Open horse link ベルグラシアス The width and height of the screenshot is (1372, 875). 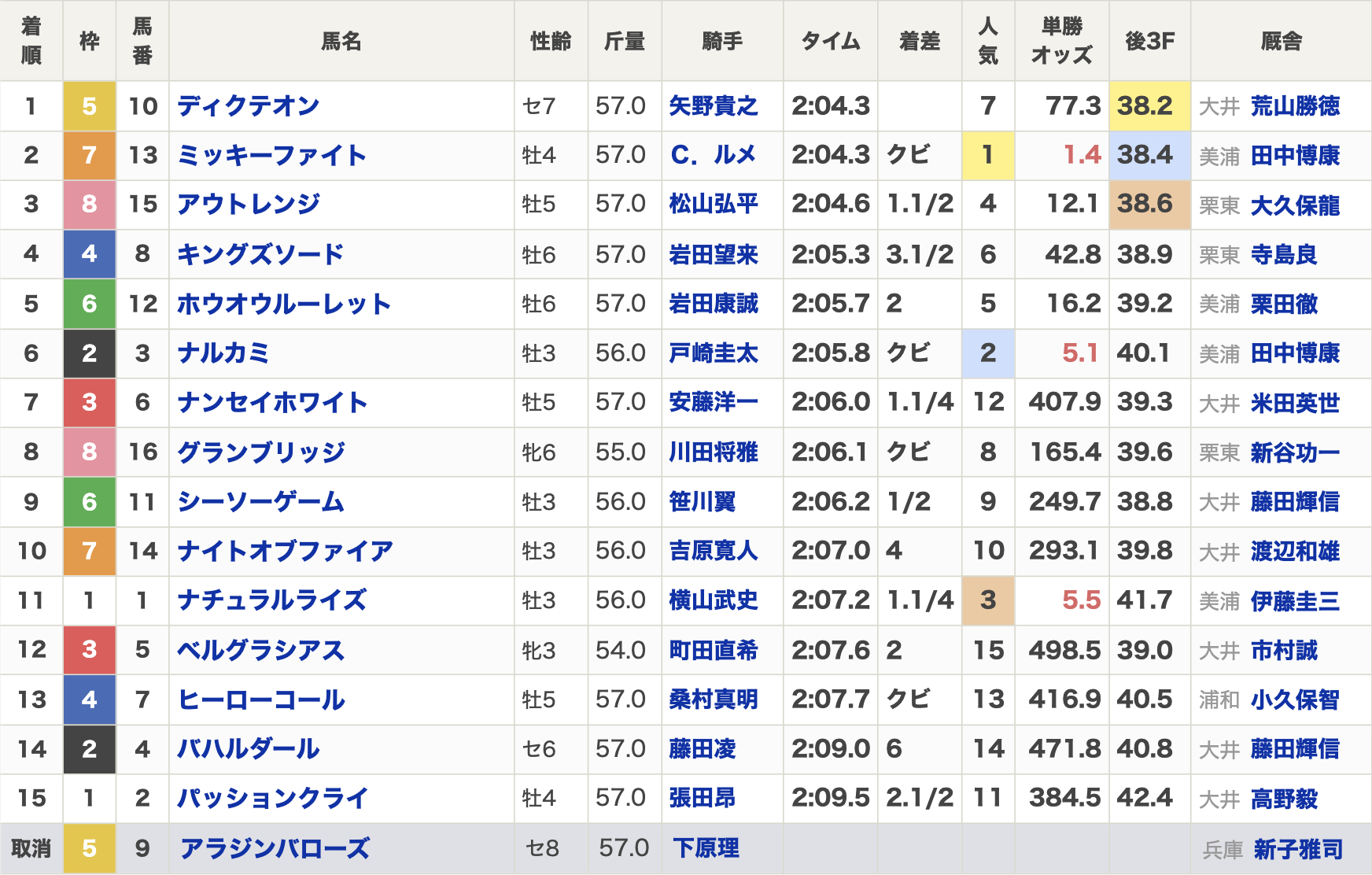coord(260,650)
